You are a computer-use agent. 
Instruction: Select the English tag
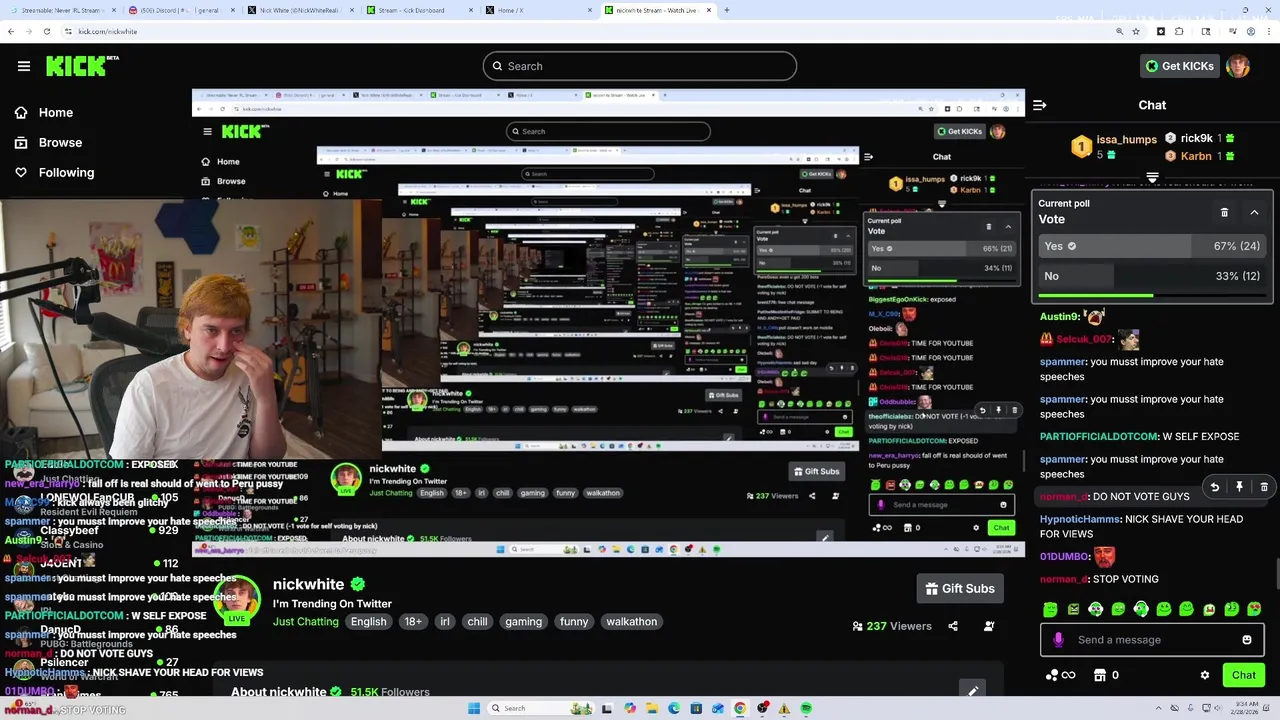tap(368, 621)
